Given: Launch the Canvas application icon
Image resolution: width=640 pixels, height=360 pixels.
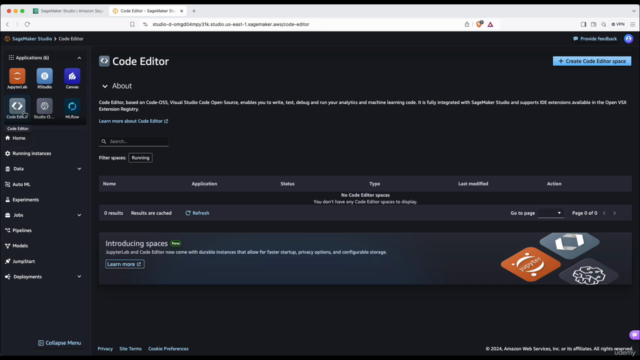Looking at the screenshot, I should [x=72, y=76].
